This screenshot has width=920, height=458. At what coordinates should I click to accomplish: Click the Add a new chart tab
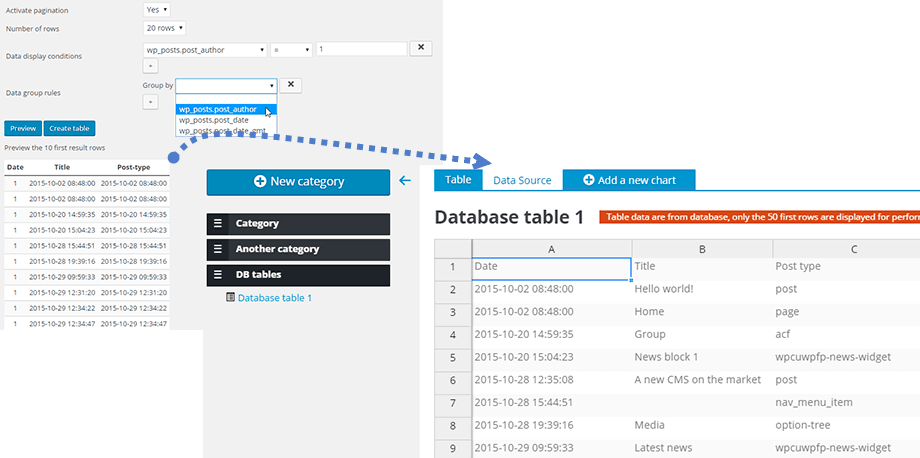(629, 180)
